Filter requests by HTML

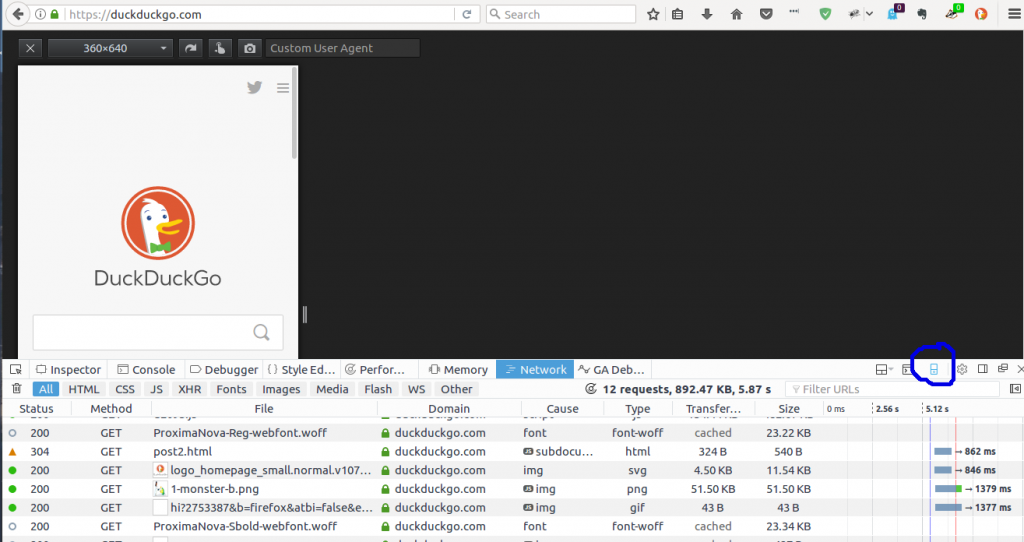click(x=84, y=389)
